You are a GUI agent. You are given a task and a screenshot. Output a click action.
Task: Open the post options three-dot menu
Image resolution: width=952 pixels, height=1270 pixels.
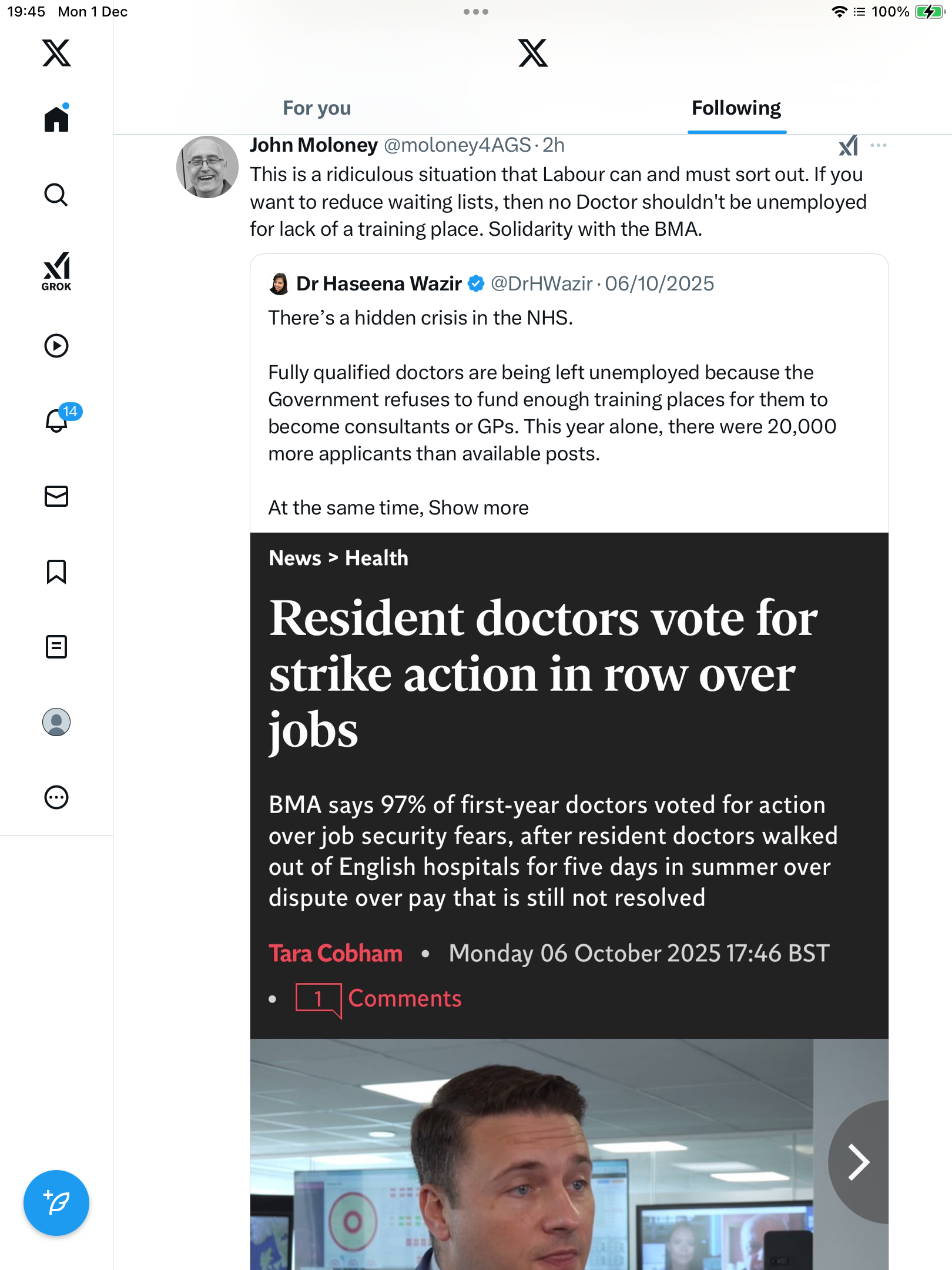click(x=879, y=145)
